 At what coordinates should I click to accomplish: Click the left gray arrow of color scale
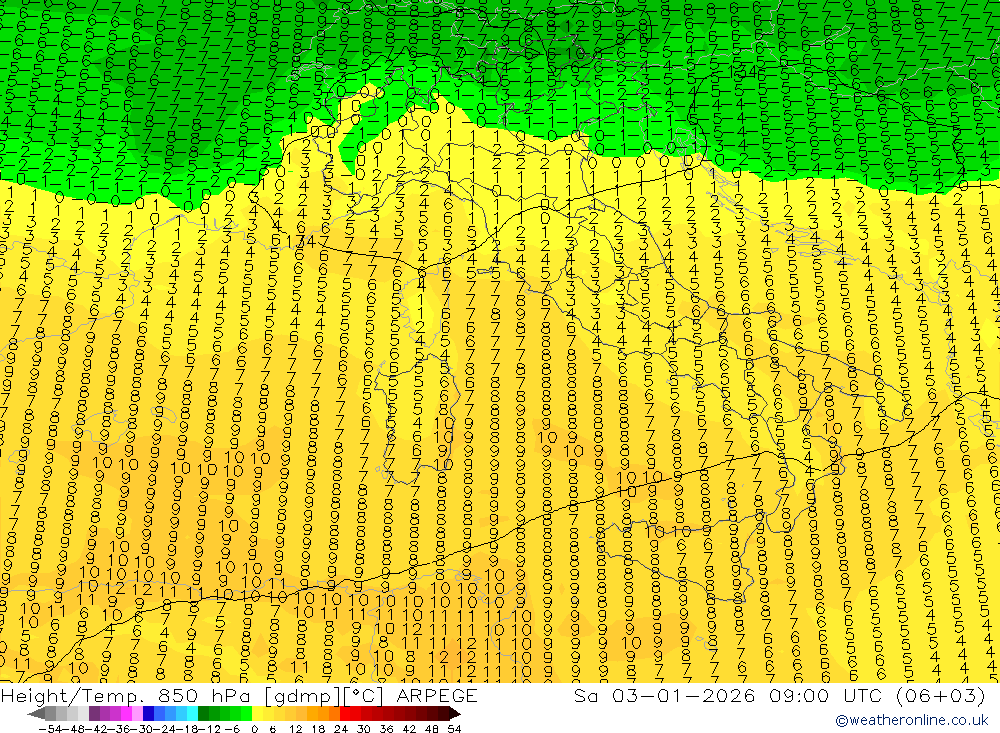36,713
